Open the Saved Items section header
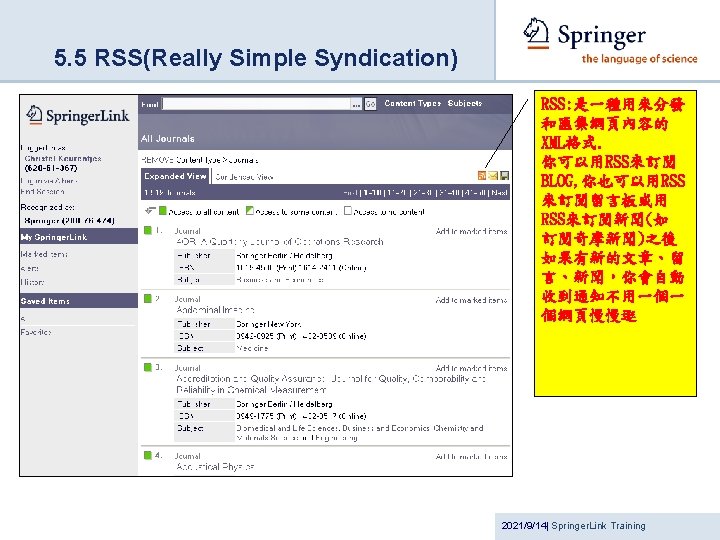The height and width of the screenshot is (540, 720). 79,301
